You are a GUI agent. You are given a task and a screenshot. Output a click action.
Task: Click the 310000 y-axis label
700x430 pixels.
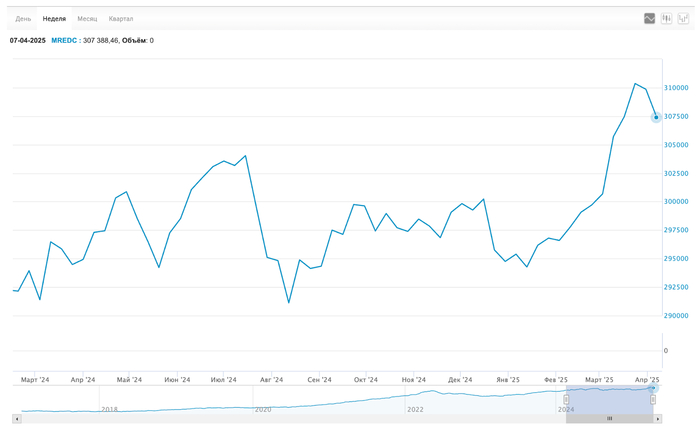676,88
